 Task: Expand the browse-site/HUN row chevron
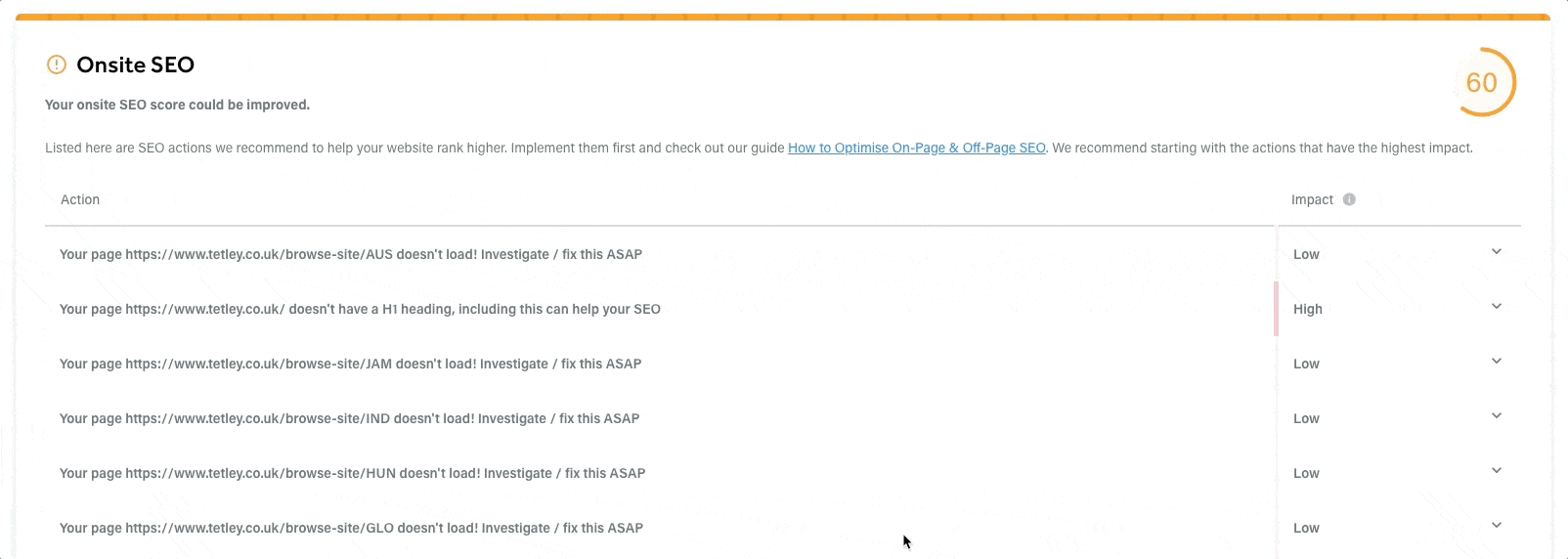coord(1497,471)
